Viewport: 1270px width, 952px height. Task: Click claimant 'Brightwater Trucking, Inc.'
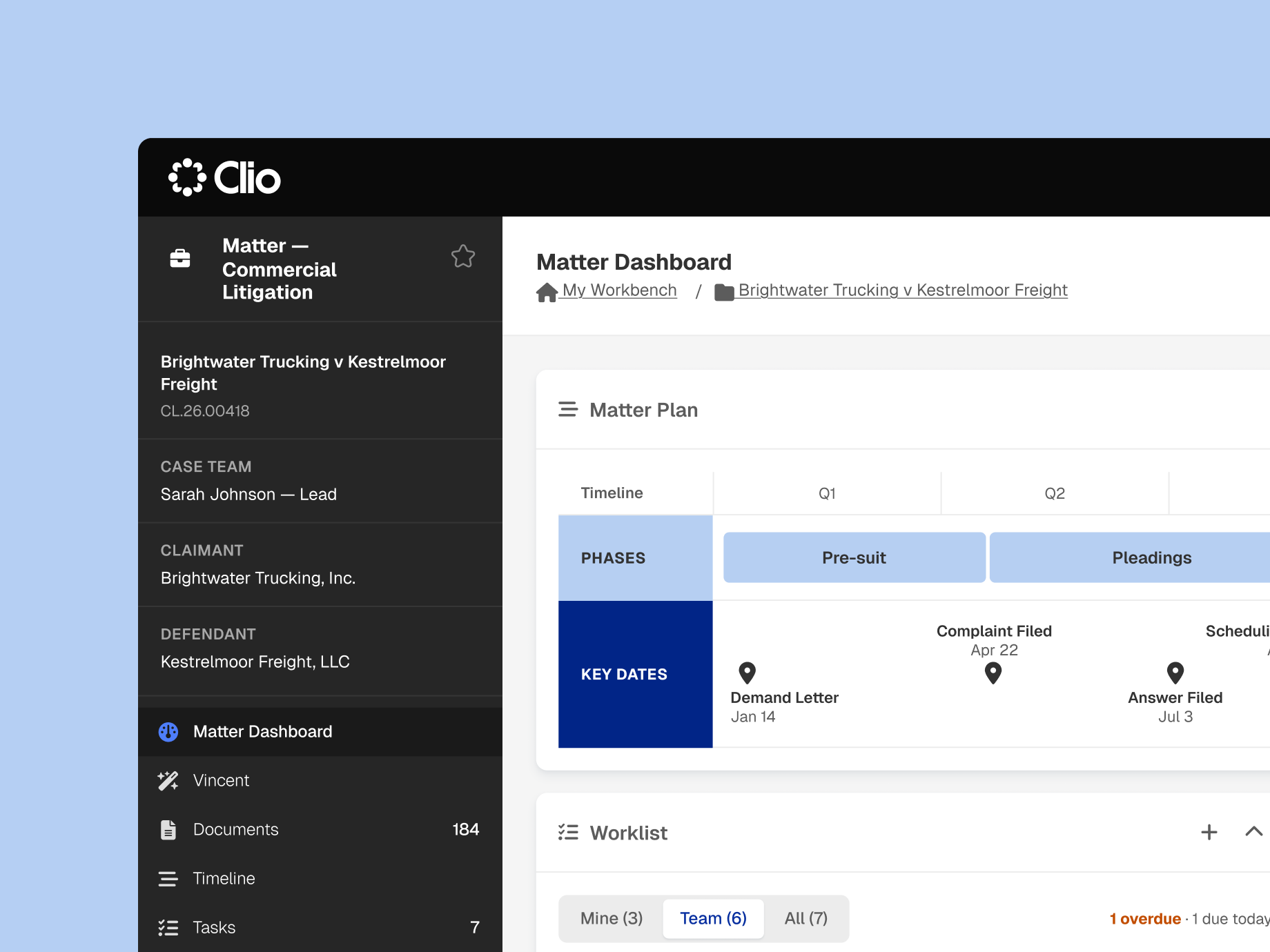[x=258, y=578]
